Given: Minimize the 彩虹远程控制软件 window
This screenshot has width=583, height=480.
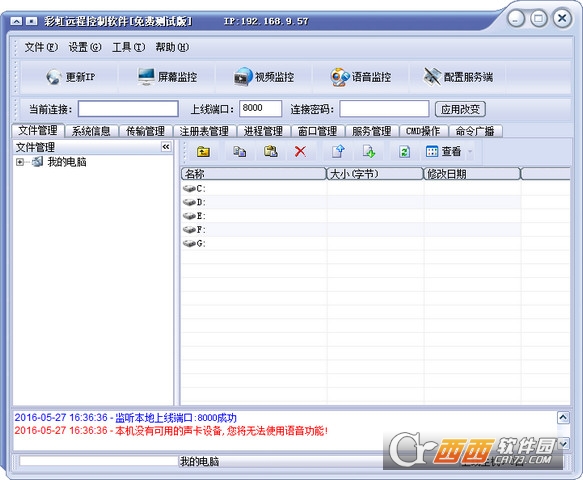Looking at the screenshot, I should (516, 18).
